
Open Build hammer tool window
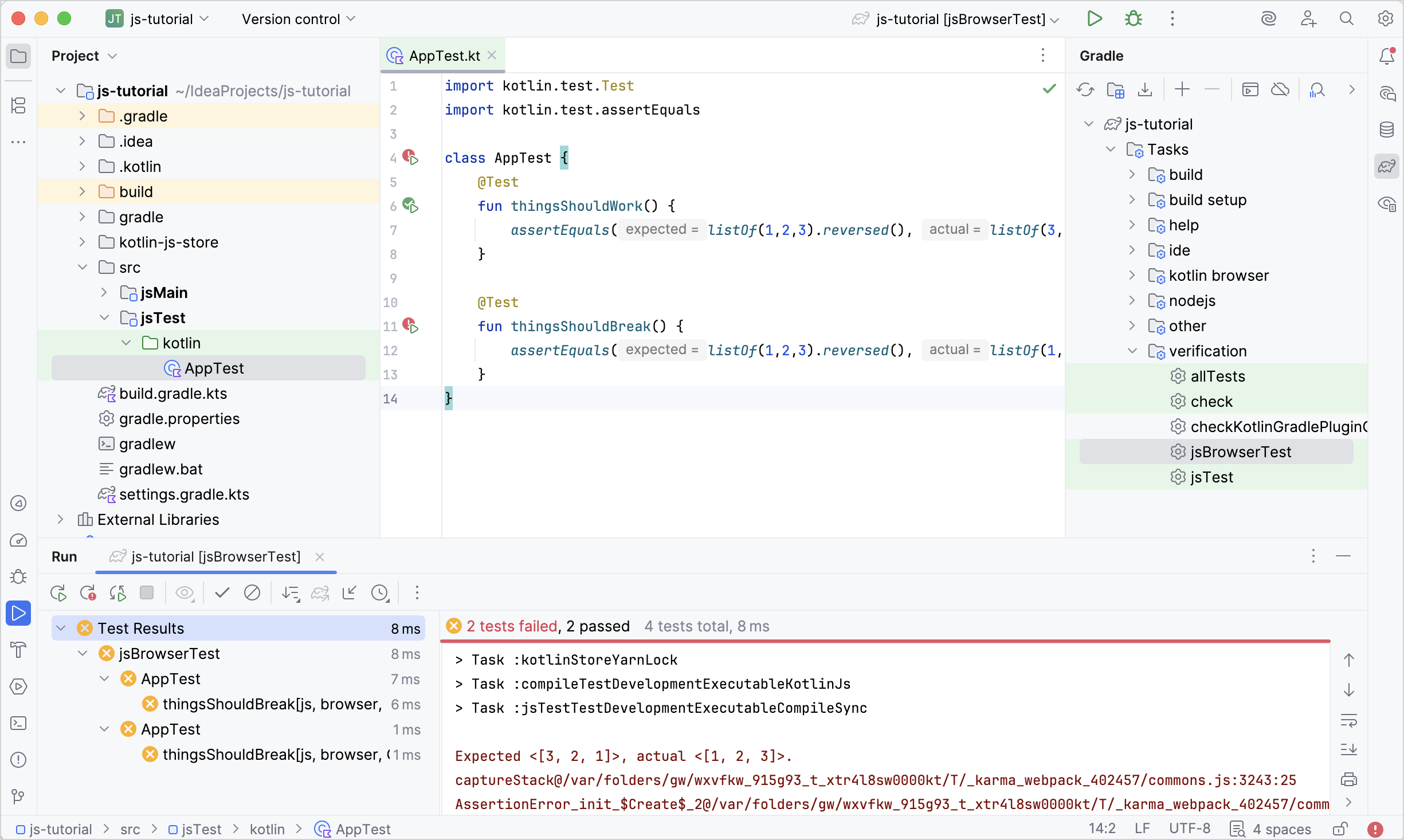coord(18,650)
